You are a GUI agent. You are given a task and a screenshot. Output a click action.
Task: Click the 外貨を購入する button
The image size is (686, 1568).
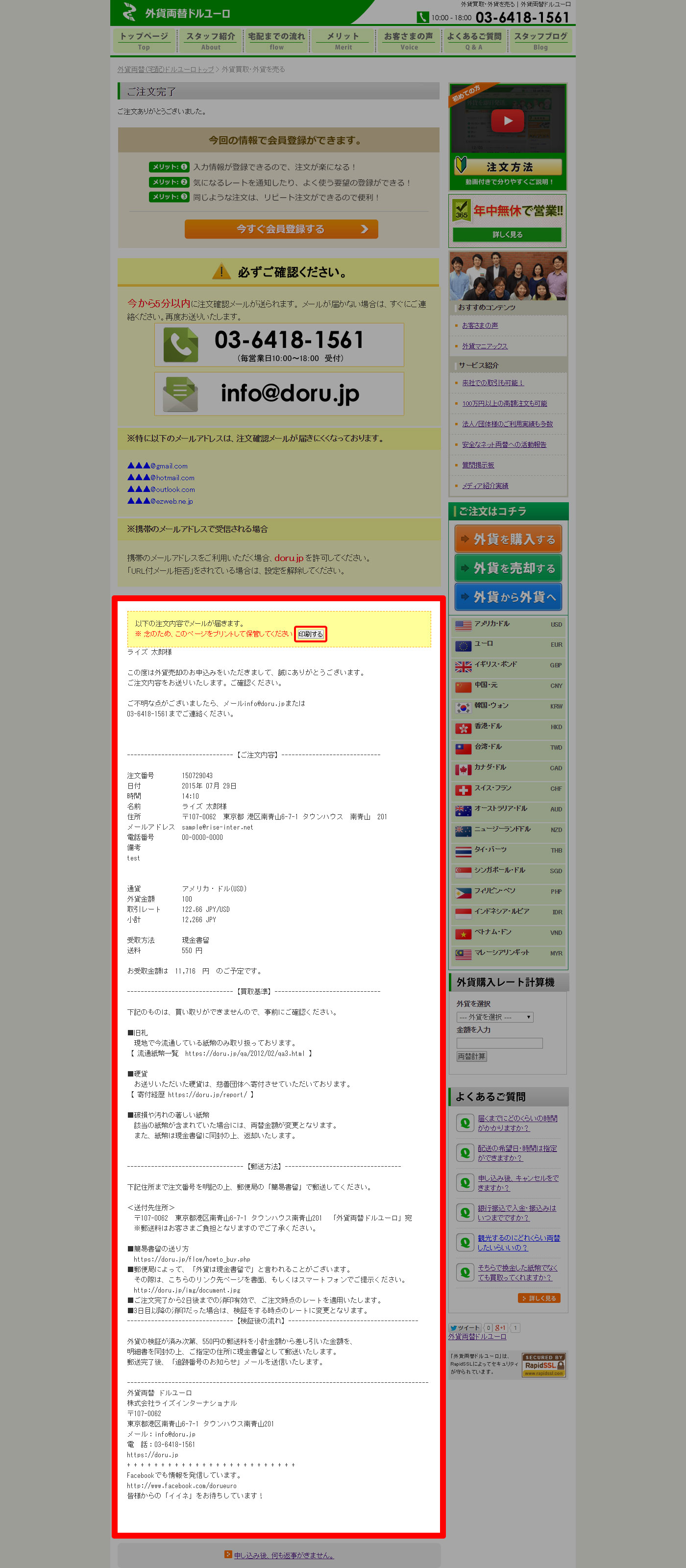[508, 539]
